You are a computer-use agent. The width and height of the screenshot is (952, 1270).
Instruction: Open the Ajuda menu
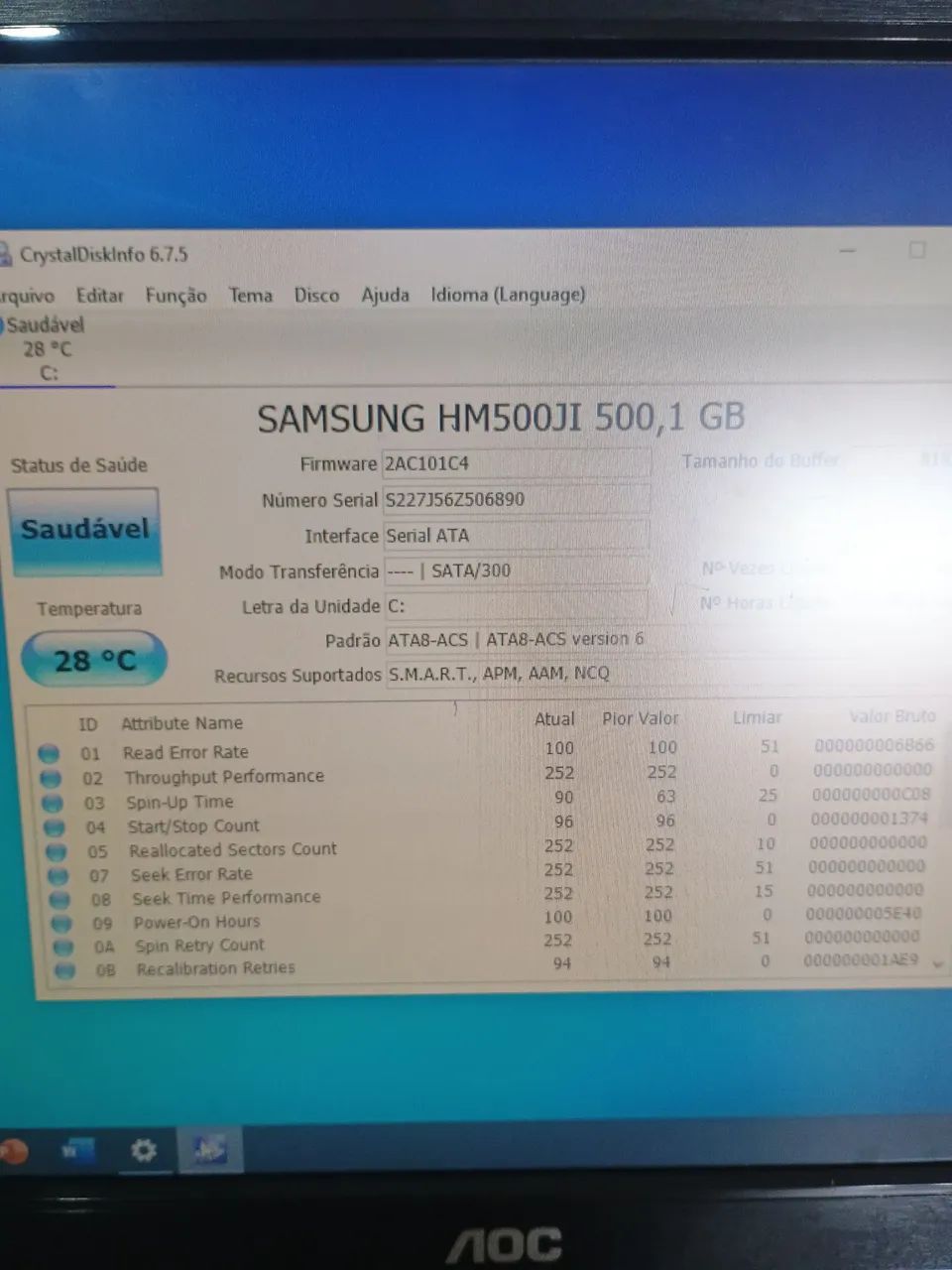pyautogui.click(x=385, y=295)
